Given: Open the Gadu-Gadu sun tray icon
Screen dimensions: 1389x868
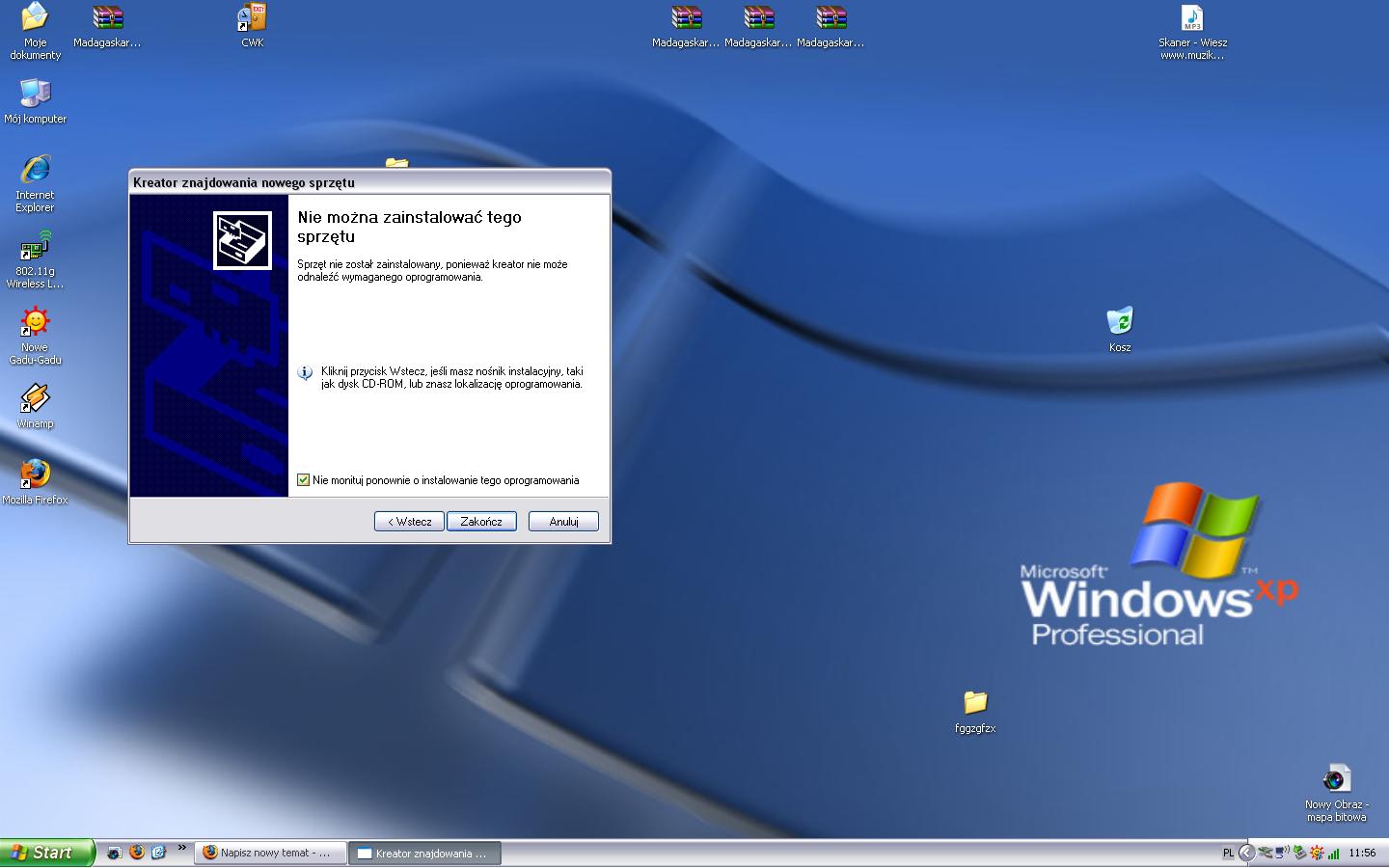Looking at the screenshot, I should 1317,853.
